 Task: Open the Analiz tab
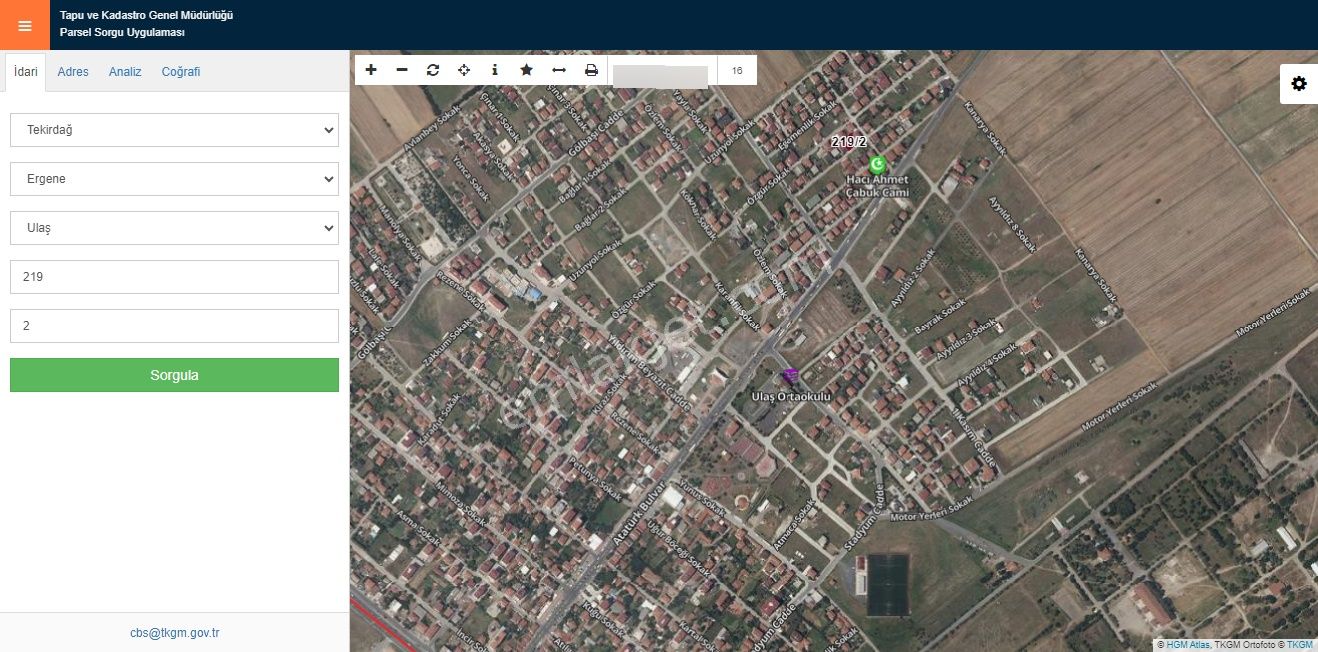coord(125,71)
